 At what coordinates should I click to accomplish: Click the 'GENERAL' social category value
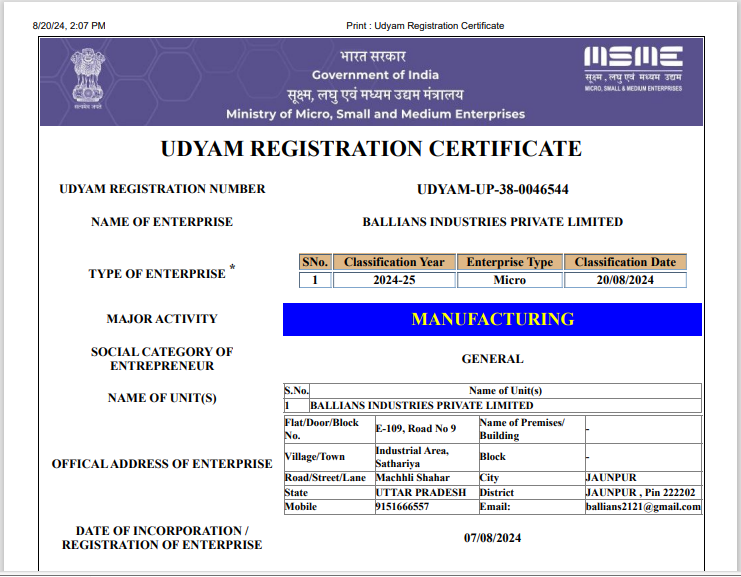(x=492, y=359)
